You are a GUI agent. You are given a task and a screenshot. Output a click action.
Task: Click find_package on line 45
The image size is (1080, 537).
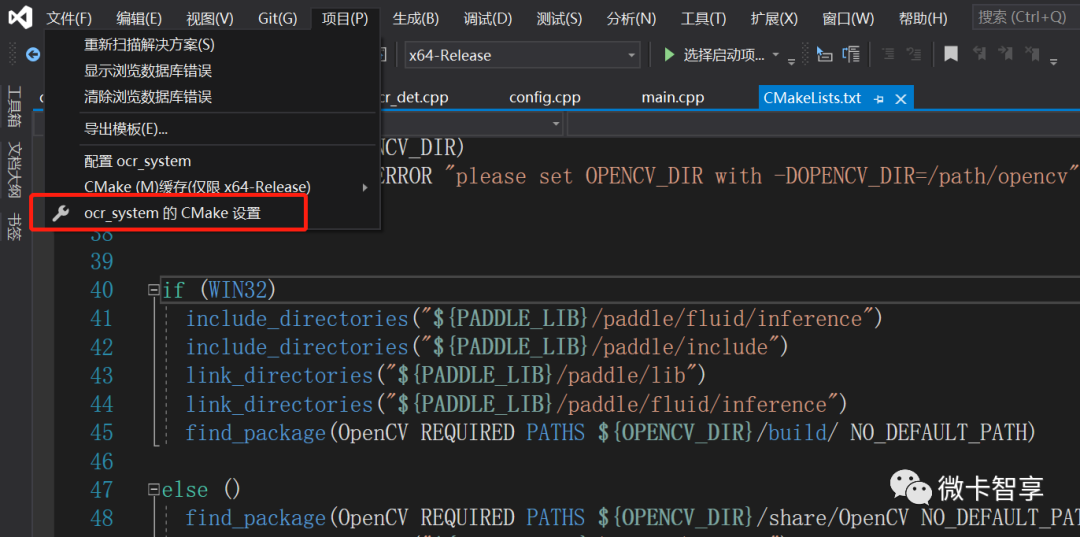[256, 433]
